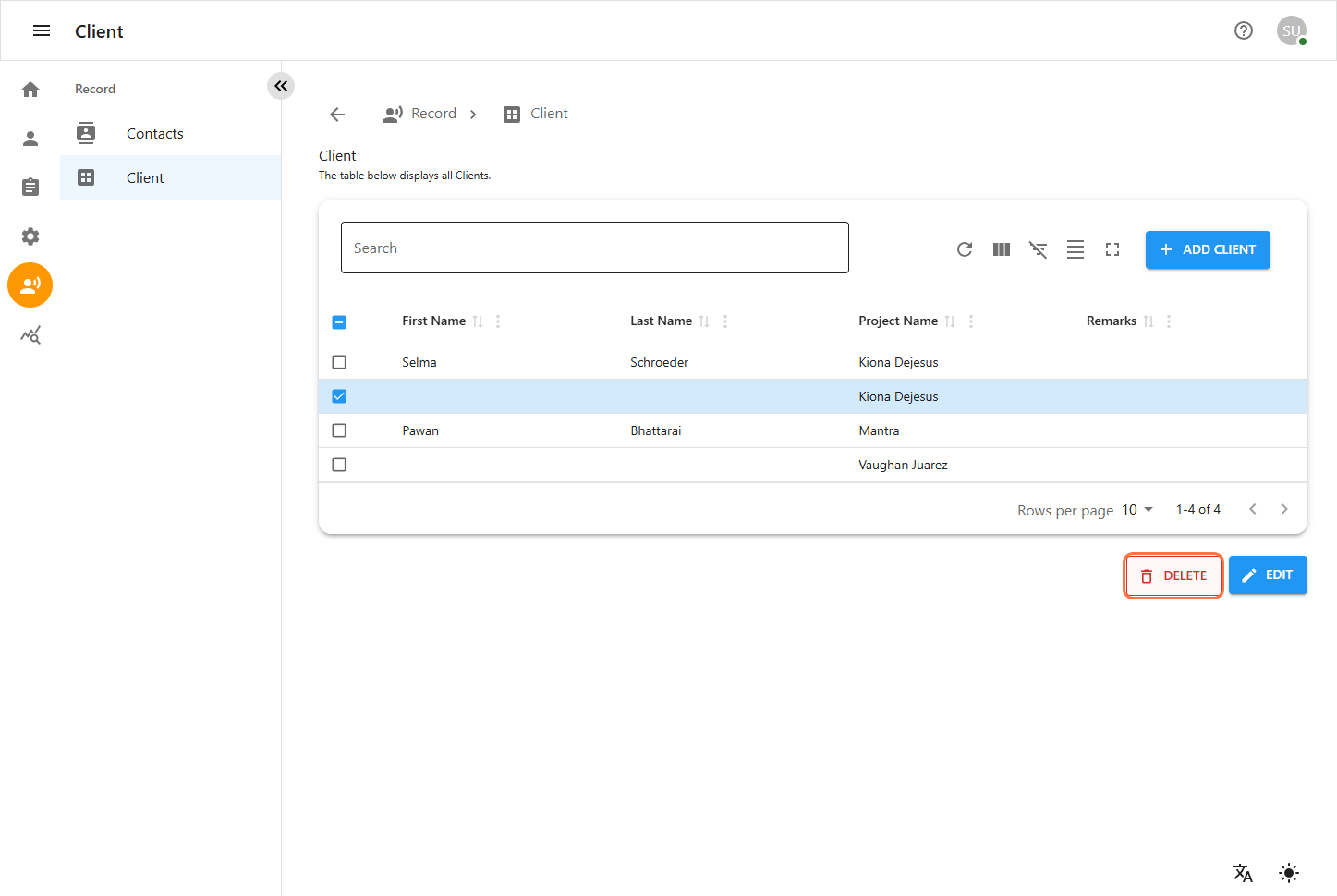Open show/hide columns icon

coord(1002,249)
